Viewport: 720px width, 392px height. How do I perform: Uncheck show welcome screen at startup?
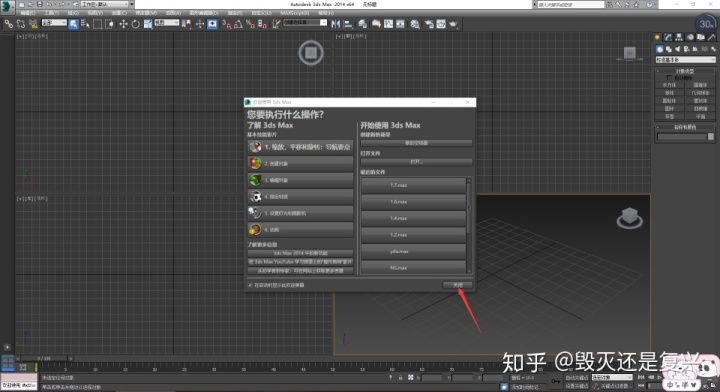tap(250, 285)
